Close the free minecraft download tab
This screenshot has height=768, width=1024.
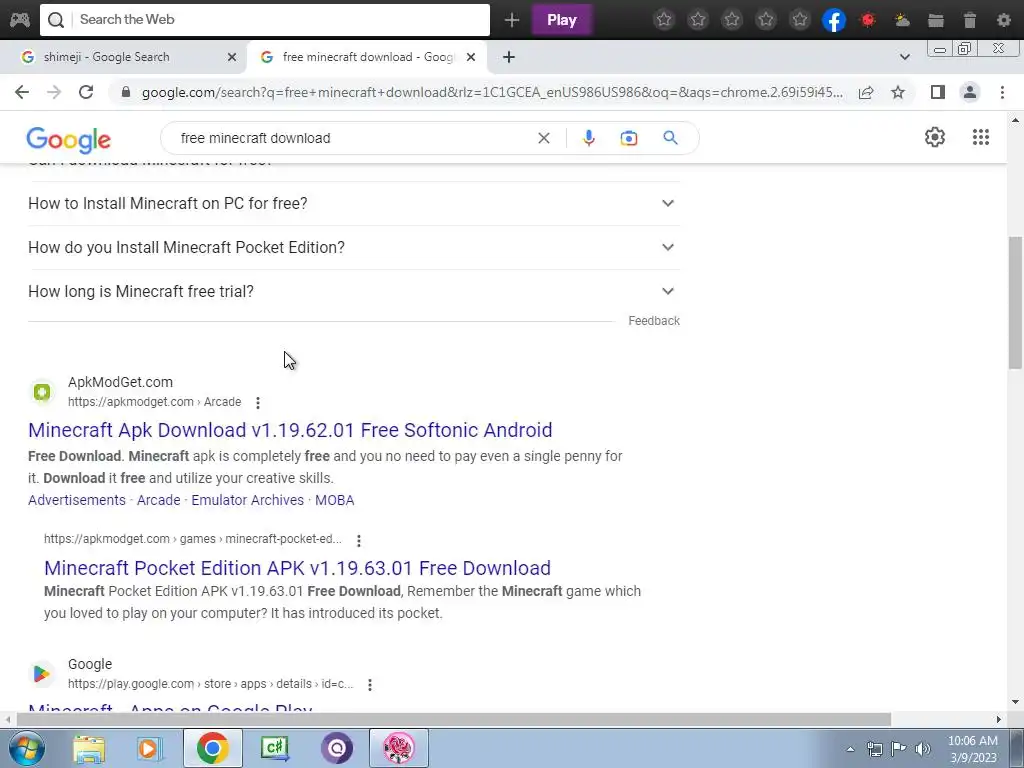click(471, 57)
